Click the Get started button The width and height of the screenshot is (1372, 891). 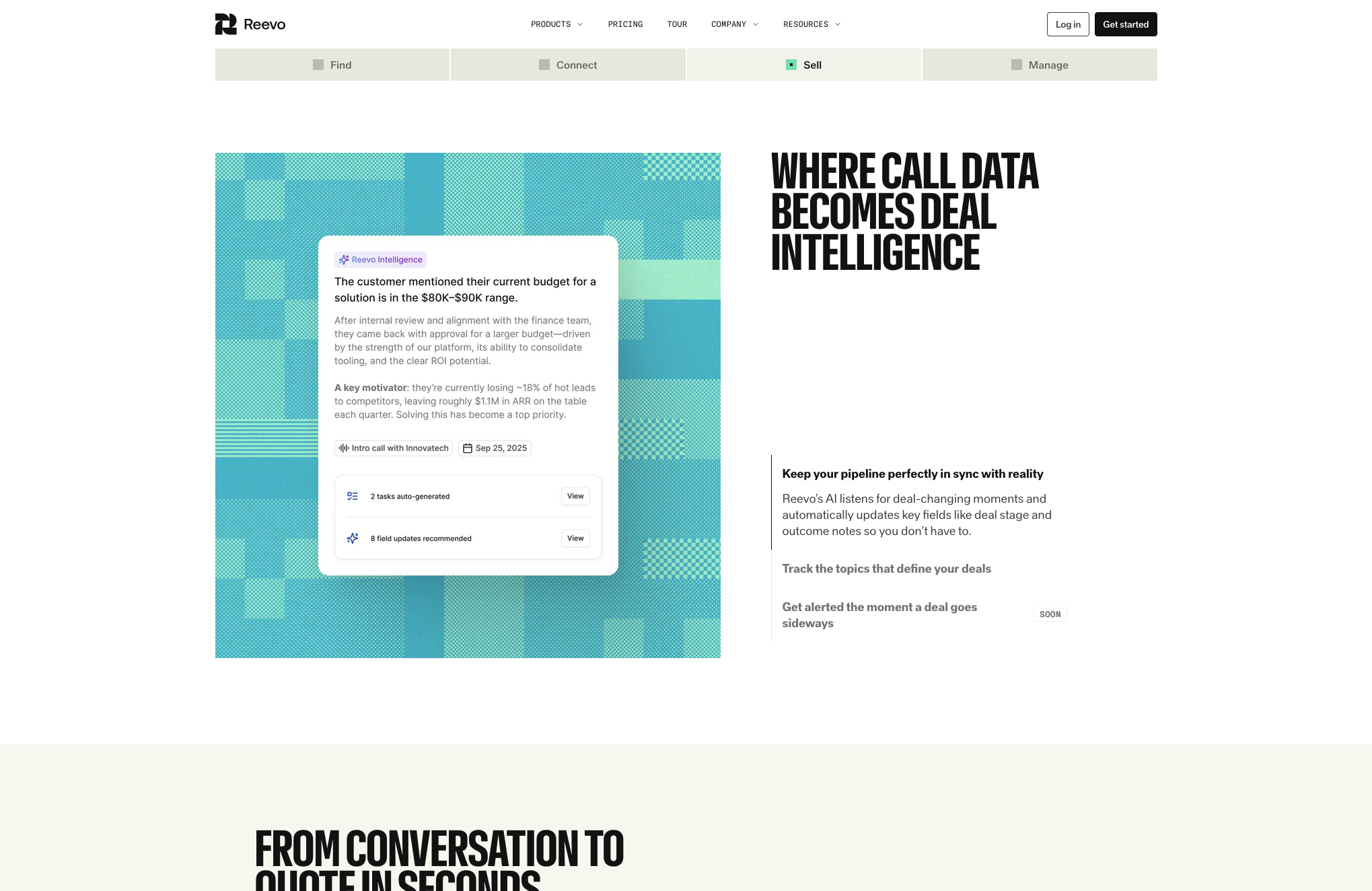(x=1126, y=24)
